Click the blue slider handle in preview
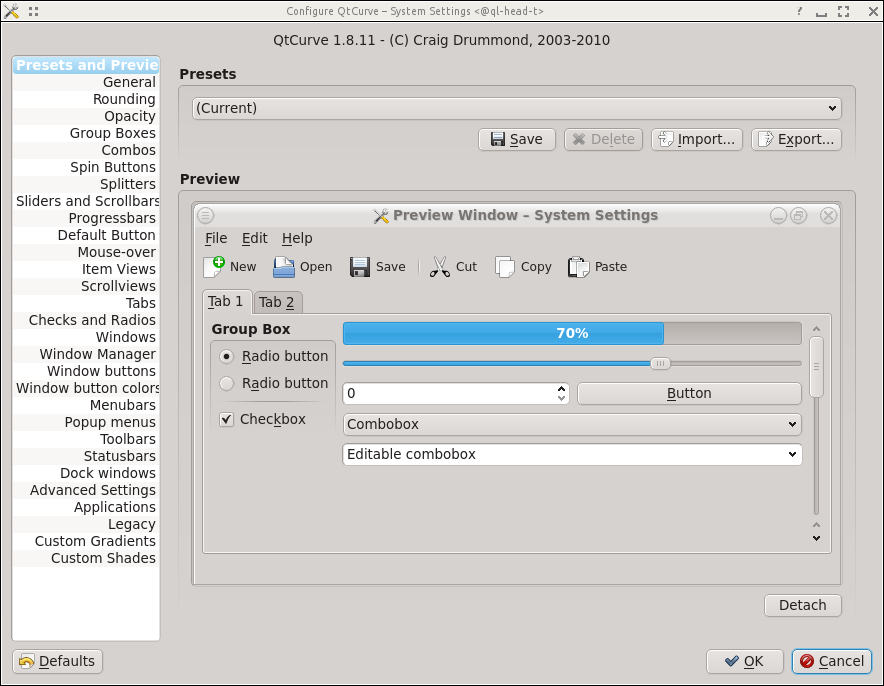Image resolution: width=884 pixels, height=686 pixels. (660, 363)
